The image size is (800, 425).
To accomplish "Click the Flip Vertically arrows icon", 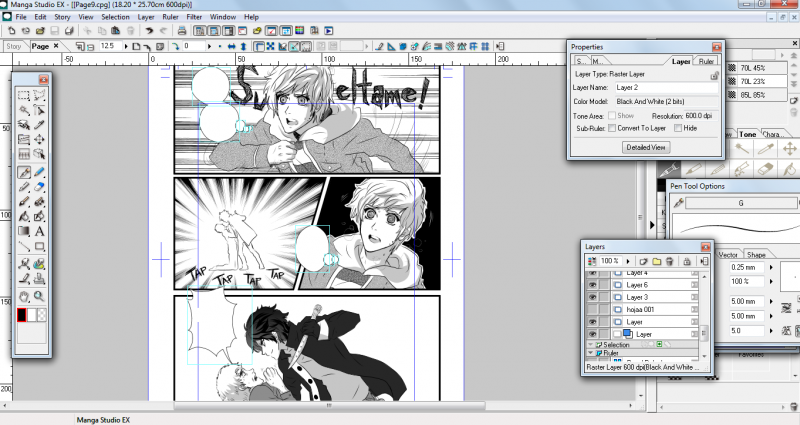I will [243, 46].
